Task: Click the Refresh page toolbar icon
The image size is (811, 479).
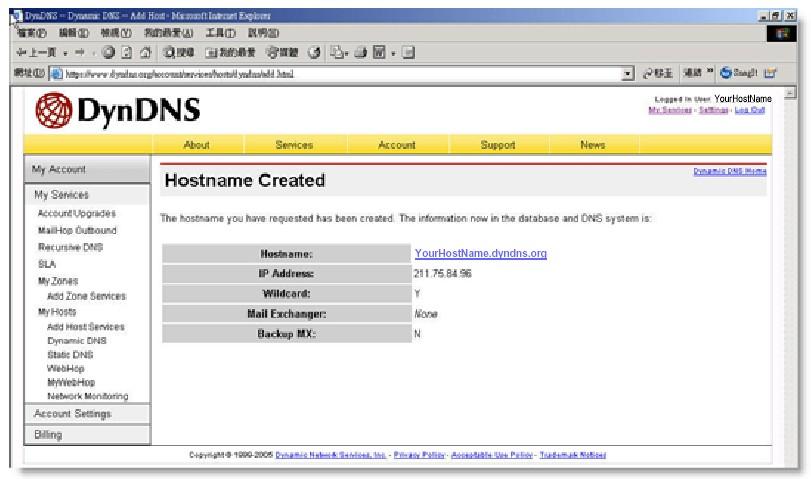Action: click(127, 52)
